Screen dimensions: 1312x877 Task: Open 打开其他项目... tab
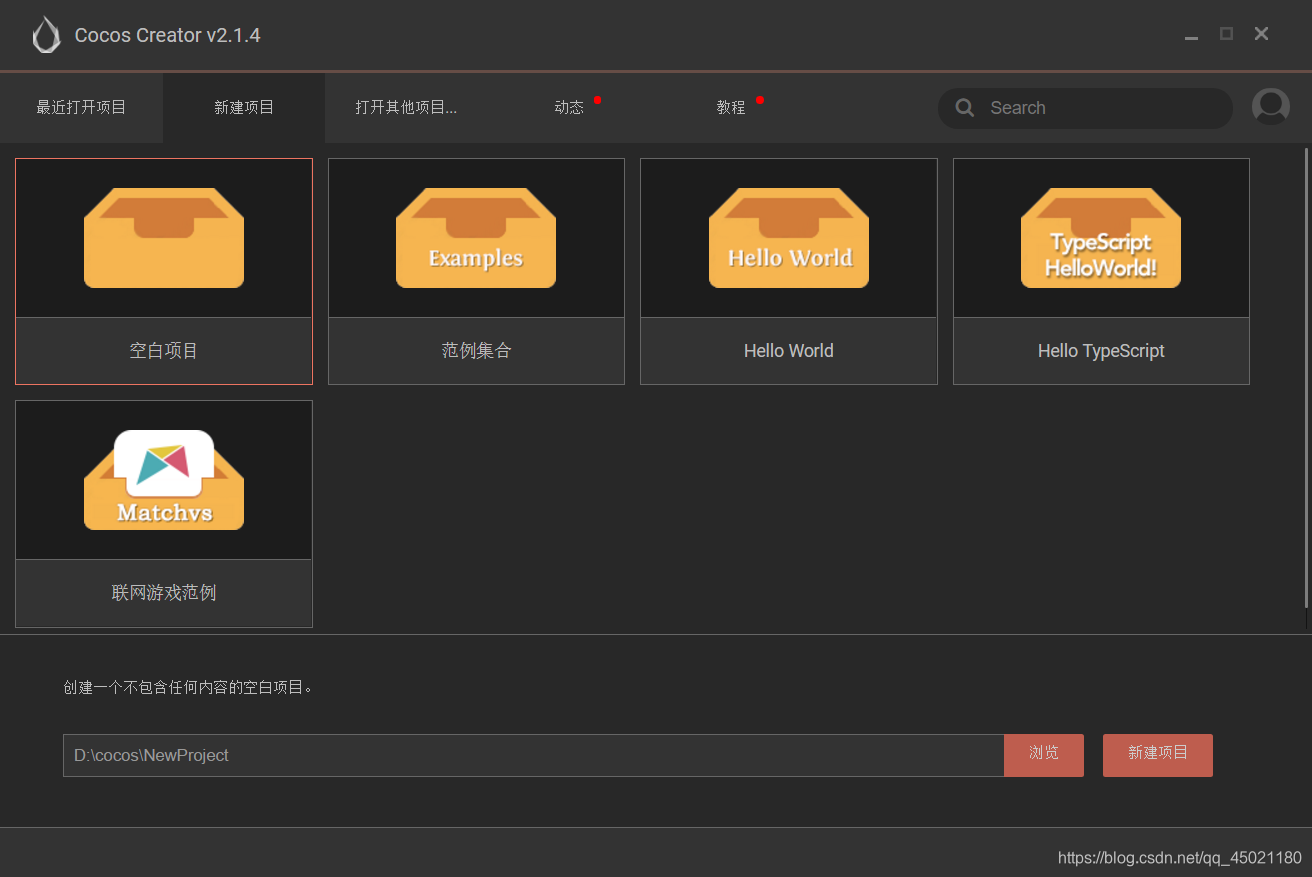tap(406, 108)
